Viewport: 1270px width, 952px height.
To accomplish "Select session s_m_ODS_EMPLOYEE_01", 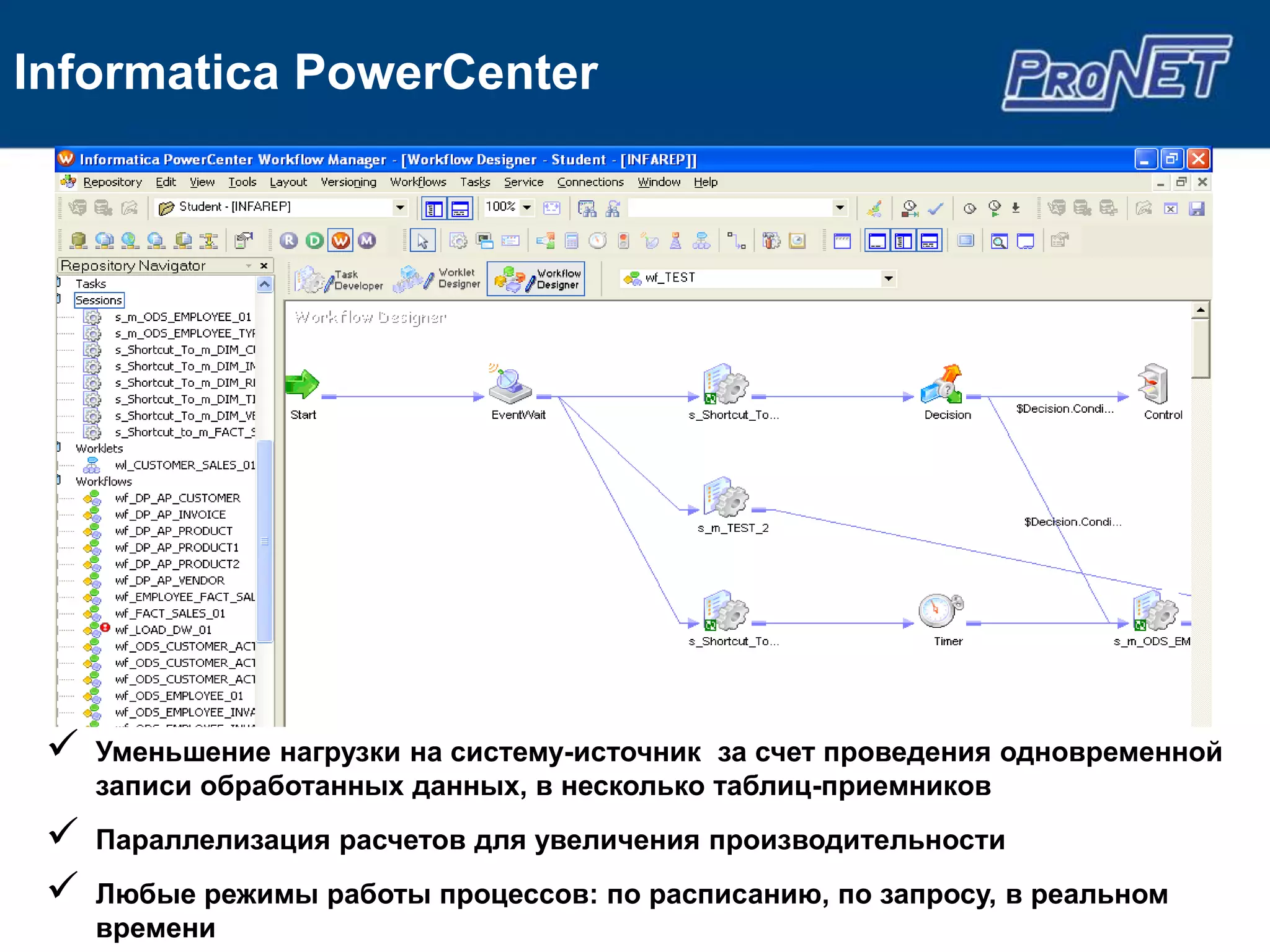I will [183, 317].
